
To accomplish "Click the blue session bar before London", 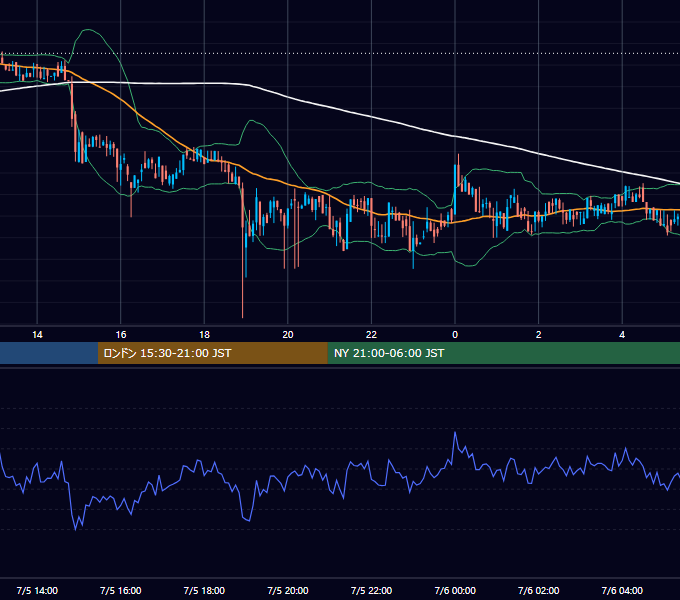I will point(49,353).
